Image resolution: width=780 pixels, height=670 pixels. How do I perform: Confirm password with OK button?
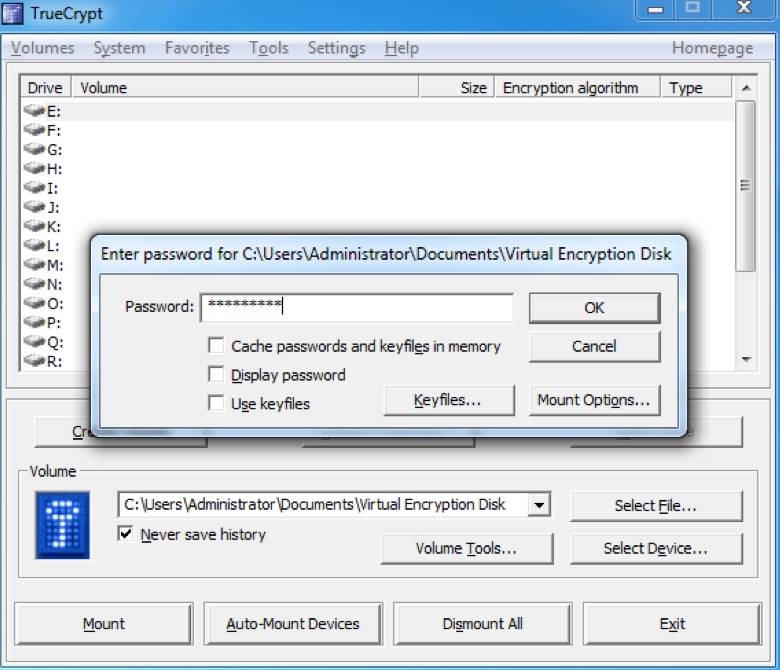coord(594,308)
